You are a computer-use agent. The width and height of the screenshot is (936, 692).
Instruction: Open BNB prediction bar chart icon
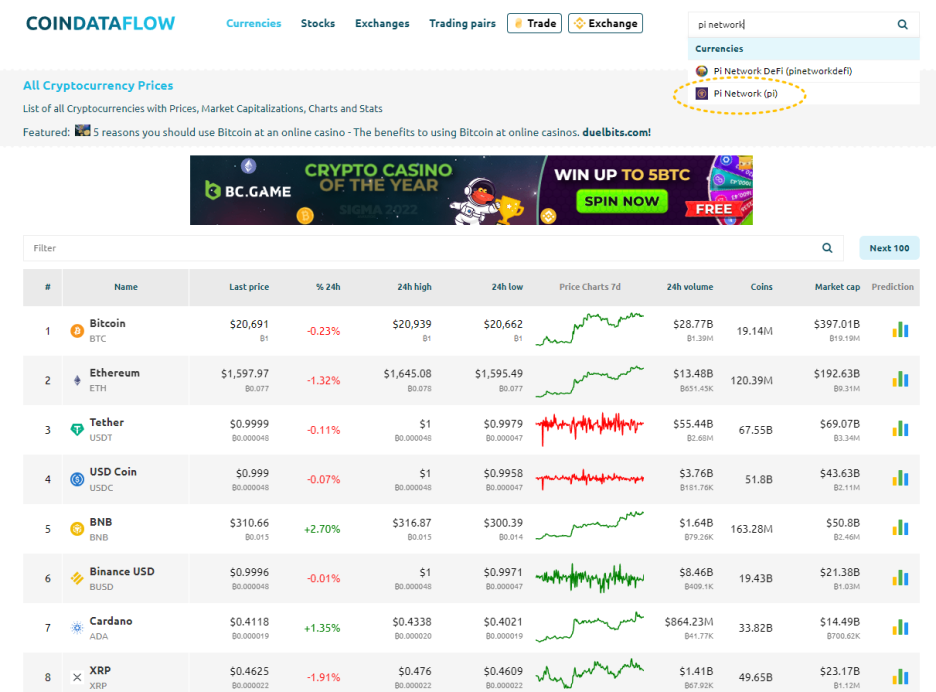click(900, 528)
